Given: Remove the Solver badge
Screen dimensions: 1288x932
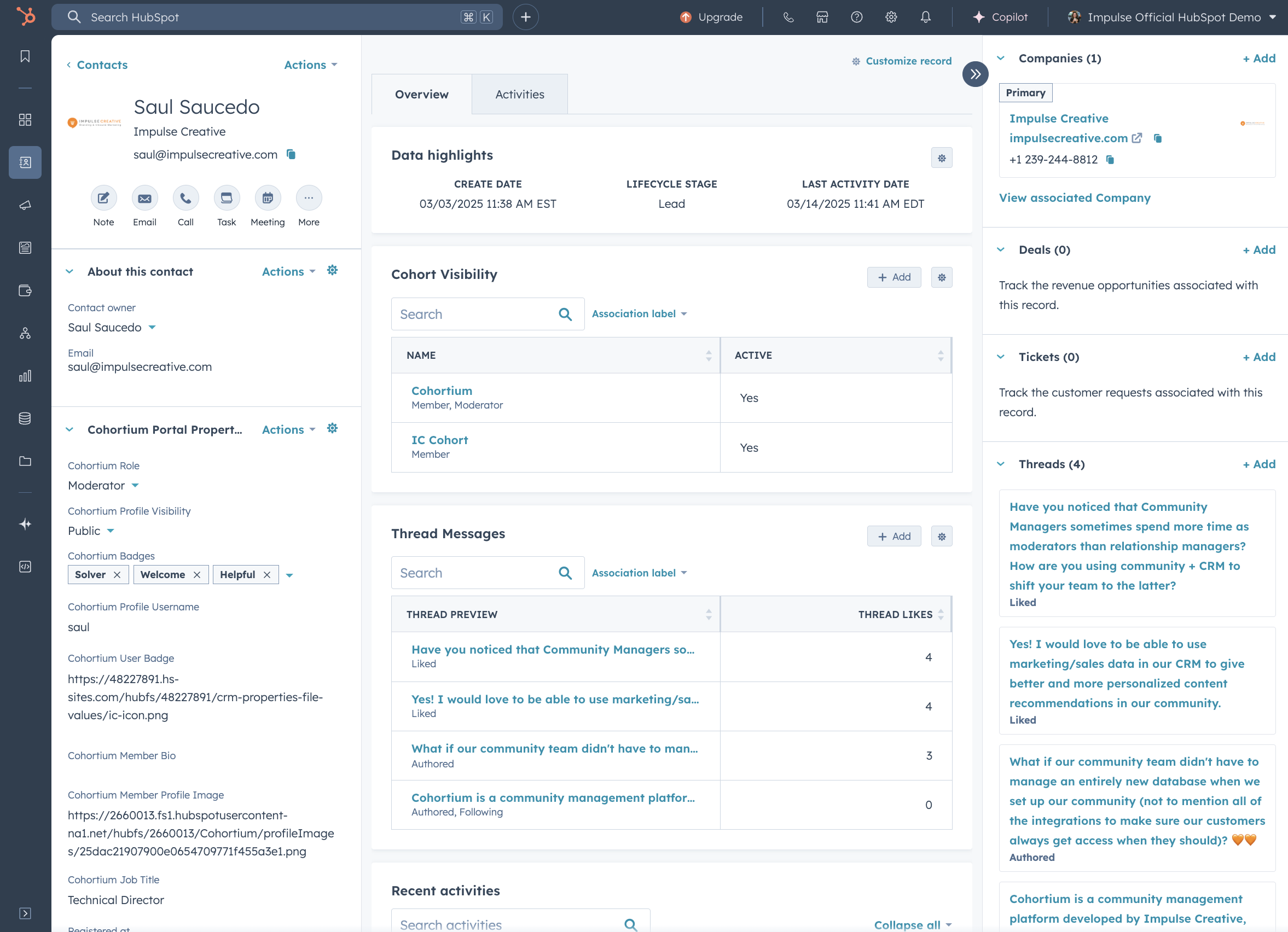Looking at the screenshot, I should [x=117, y=574].
